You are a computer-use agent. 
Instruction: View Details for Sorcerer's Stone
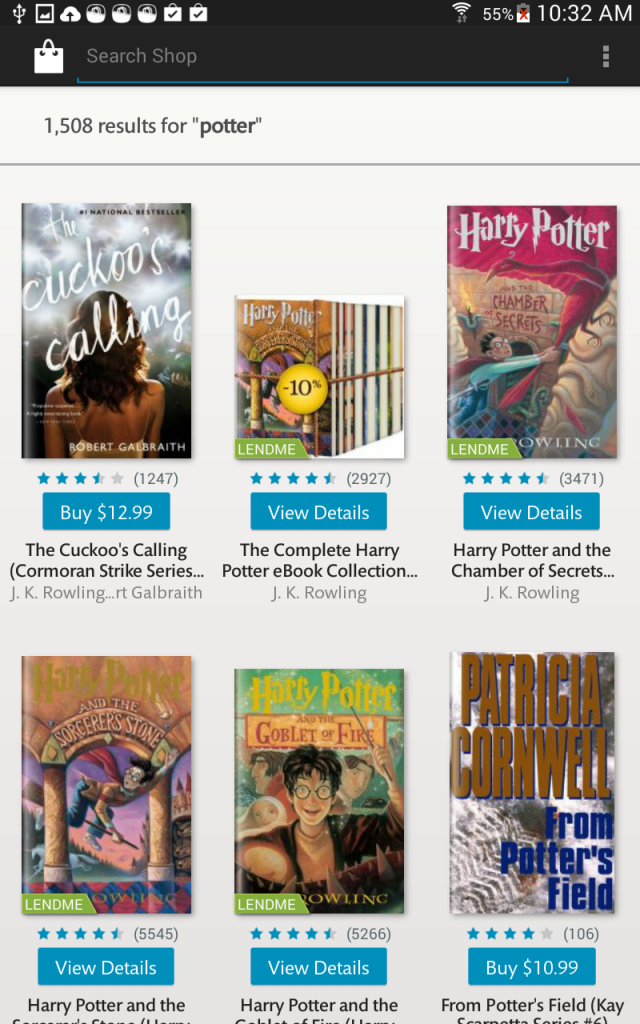tap(106, 967)
